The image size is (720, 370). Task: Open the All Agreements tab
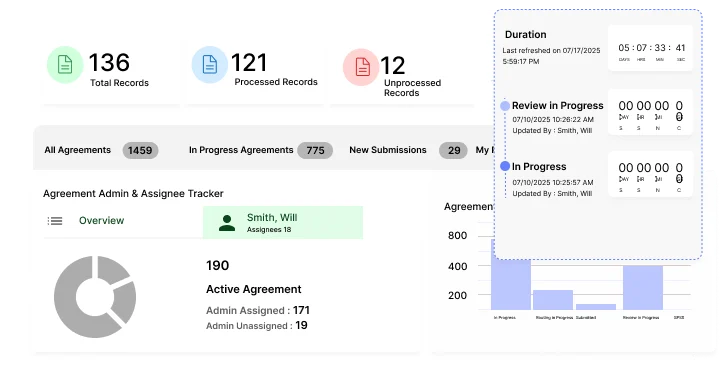pyautogui.click(x=78, y=150)
